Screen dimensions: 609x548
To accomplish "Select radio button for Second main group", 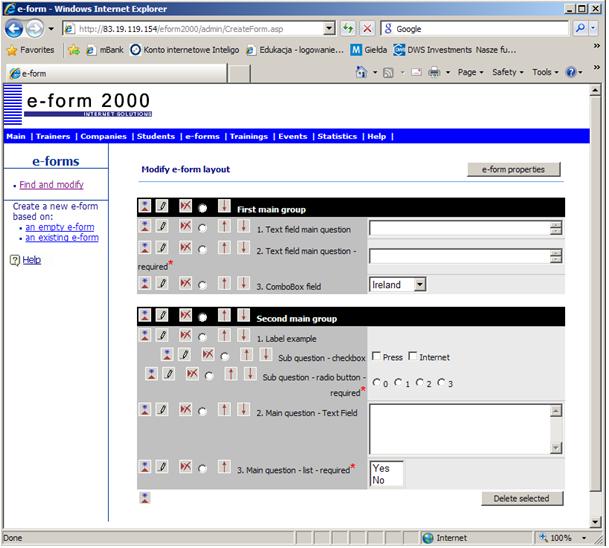I will click(x=202, y=318).
